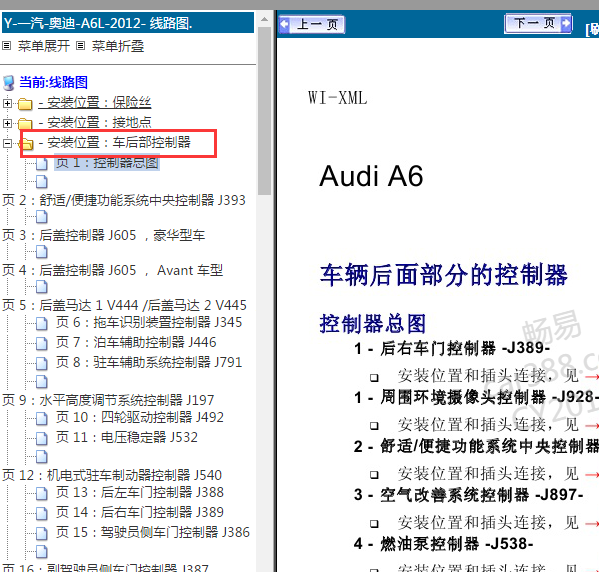Click the right arrow icon on 下一页
Screen dimensions: 599x572
click(565, 24)
